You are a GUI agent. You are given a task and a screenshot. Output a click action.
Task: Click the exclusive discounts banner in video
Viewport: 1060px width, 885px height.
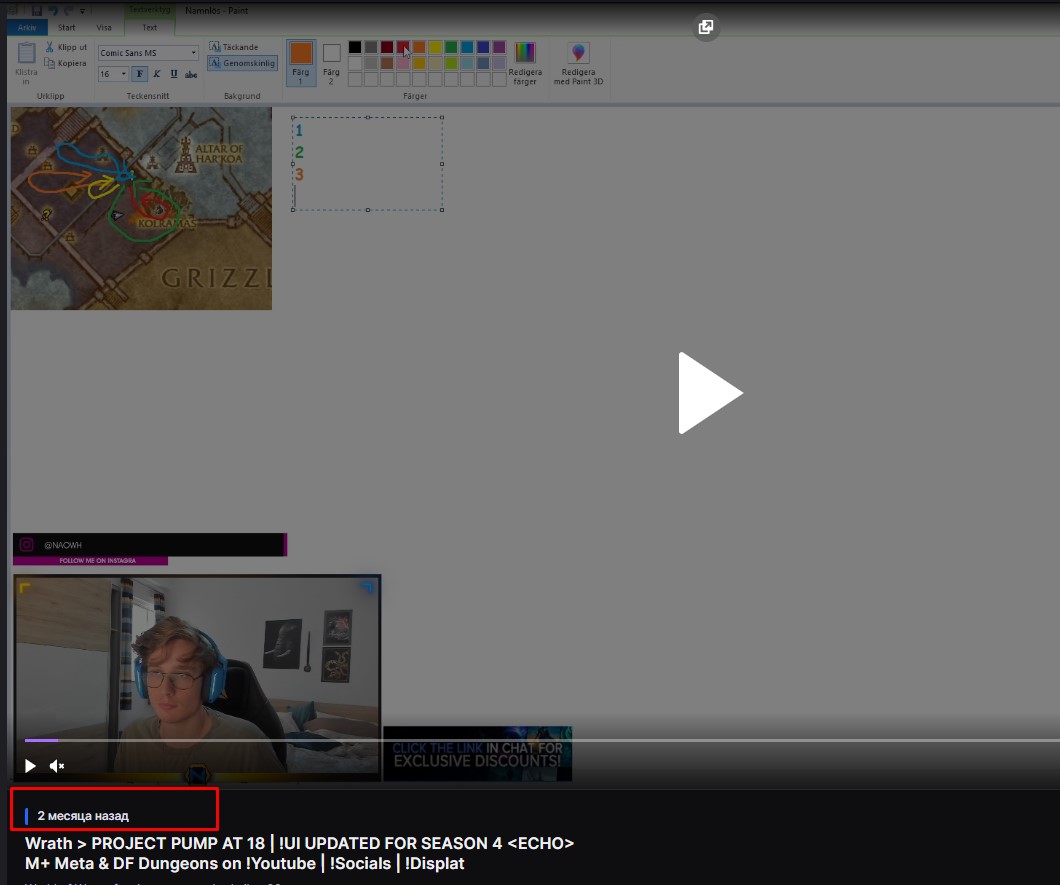477,754
